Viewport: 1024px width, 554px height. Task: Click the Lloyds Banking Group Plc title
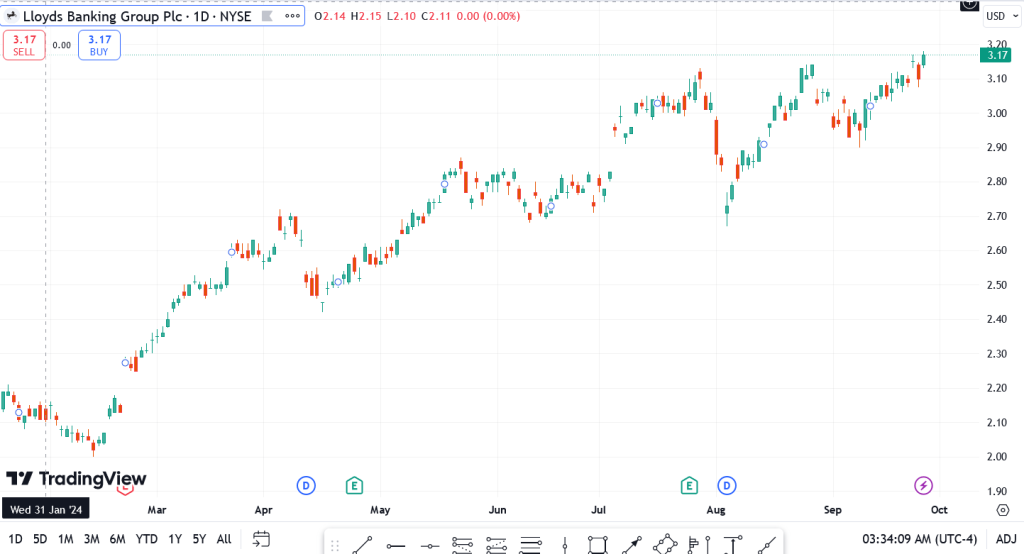pyautogui.click(x=103, y=16)
